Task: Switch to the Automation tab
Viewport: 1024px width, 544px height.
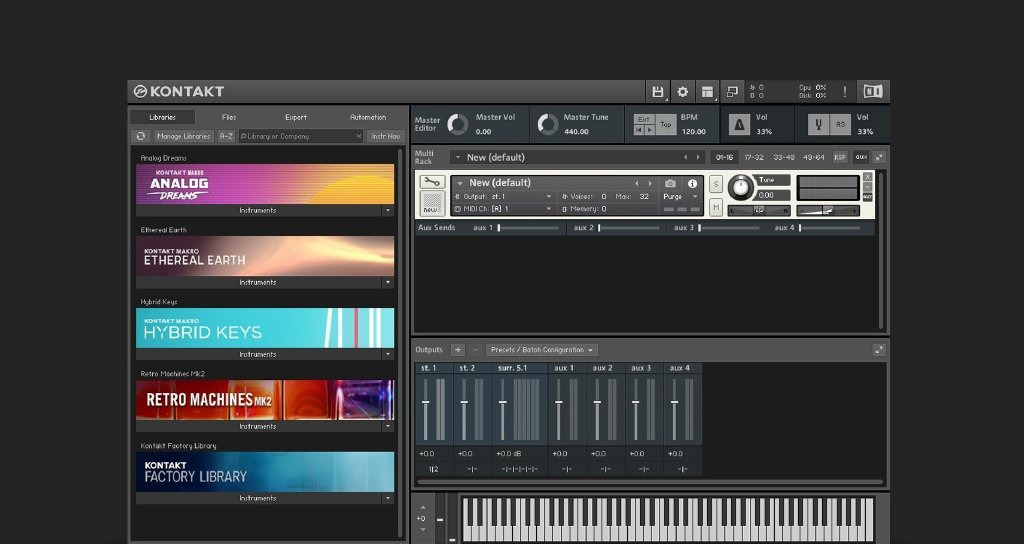Action: point(367,117)
